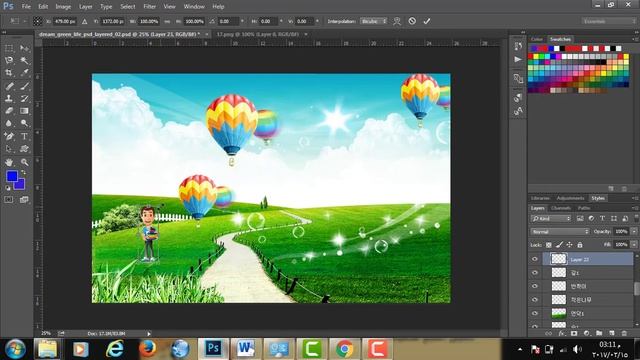This screenshot has height=360, width=640.
Task: Switch to the 17.png document tab
Action: click(257, 34)
